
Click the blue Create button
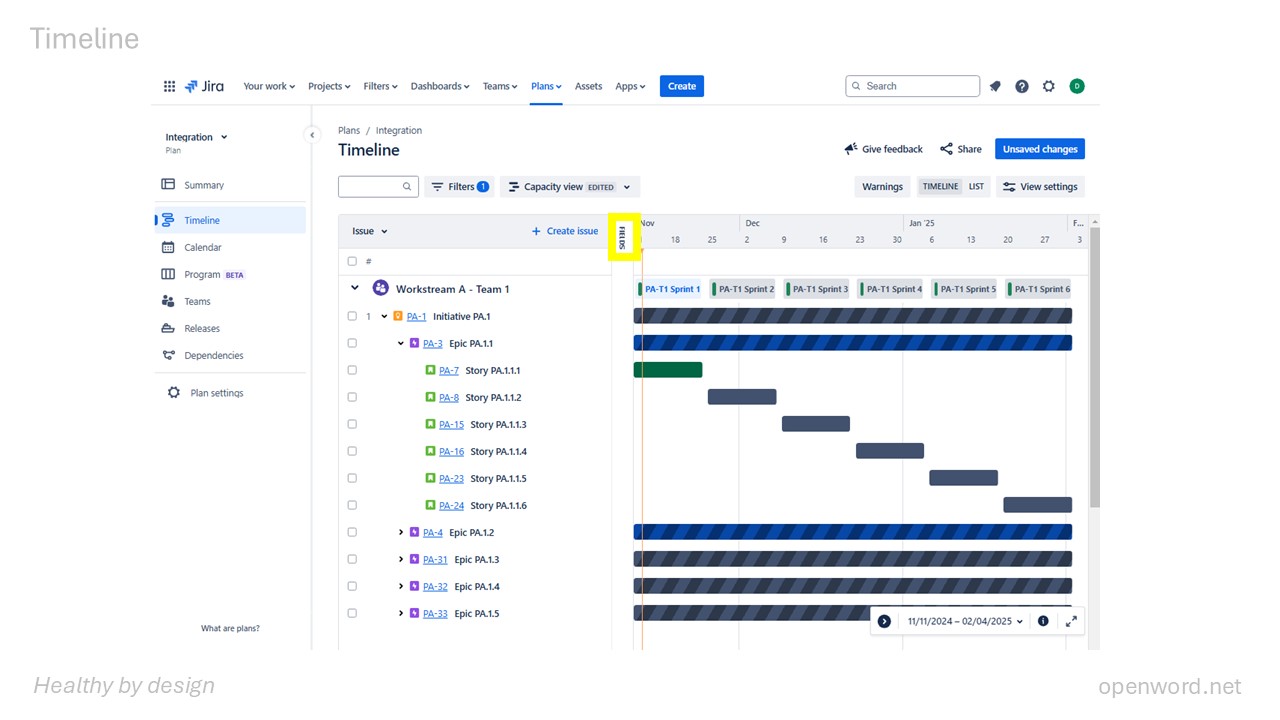click(x=682, y=86)
